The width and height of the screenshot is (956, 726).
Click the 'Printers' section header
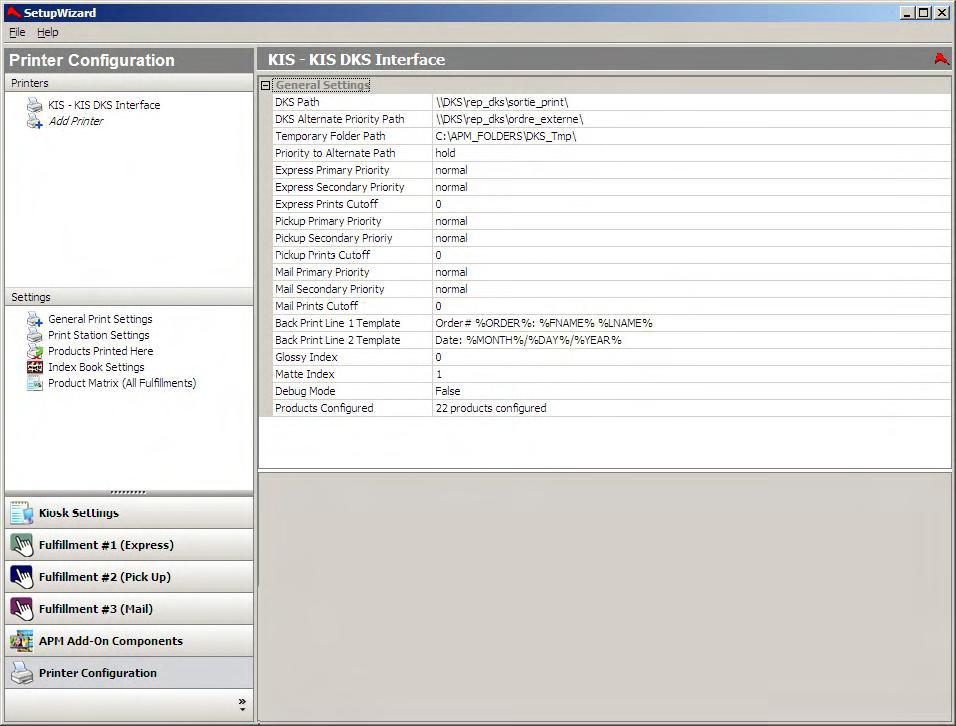pos(129,83)
